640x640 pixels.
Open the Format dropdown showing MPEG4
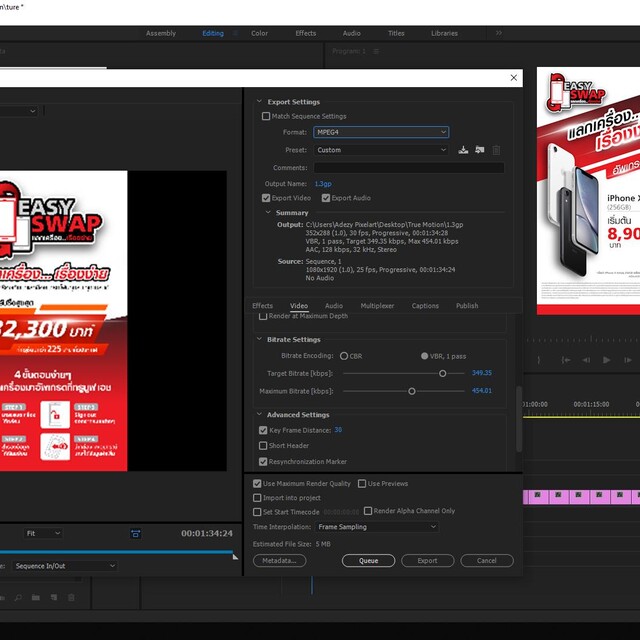(x=381, y=132)
